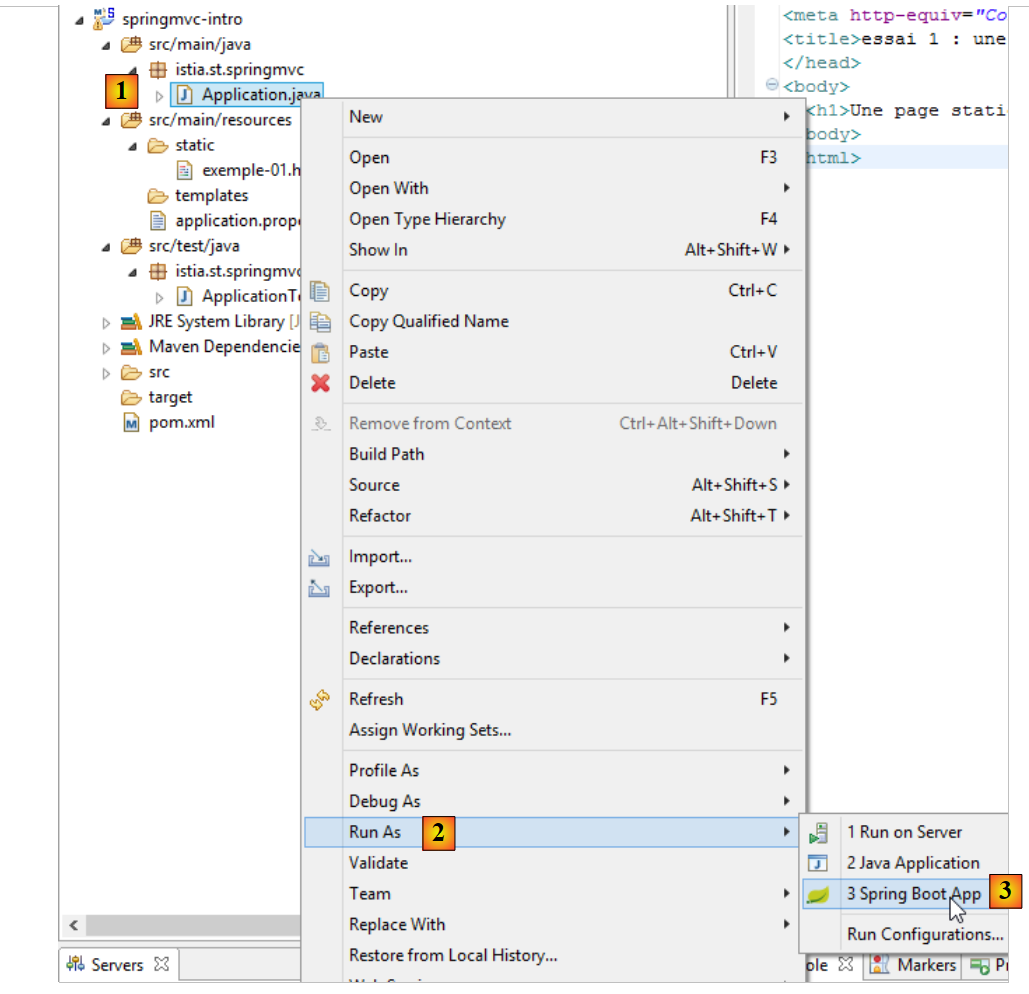Click the red Delete X icon
This screenshot has height=994, width=1029.
click(320, 383)
